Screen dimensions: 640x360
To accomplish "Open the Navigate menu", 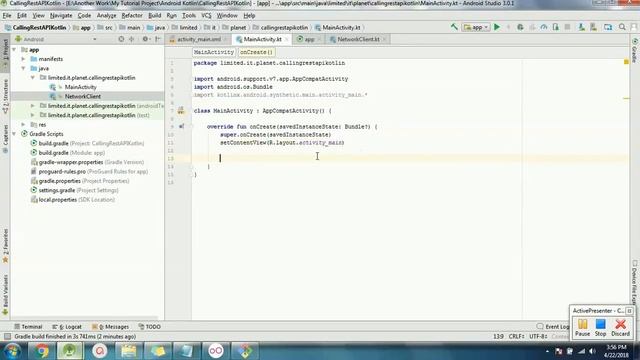I will point(61,16).
